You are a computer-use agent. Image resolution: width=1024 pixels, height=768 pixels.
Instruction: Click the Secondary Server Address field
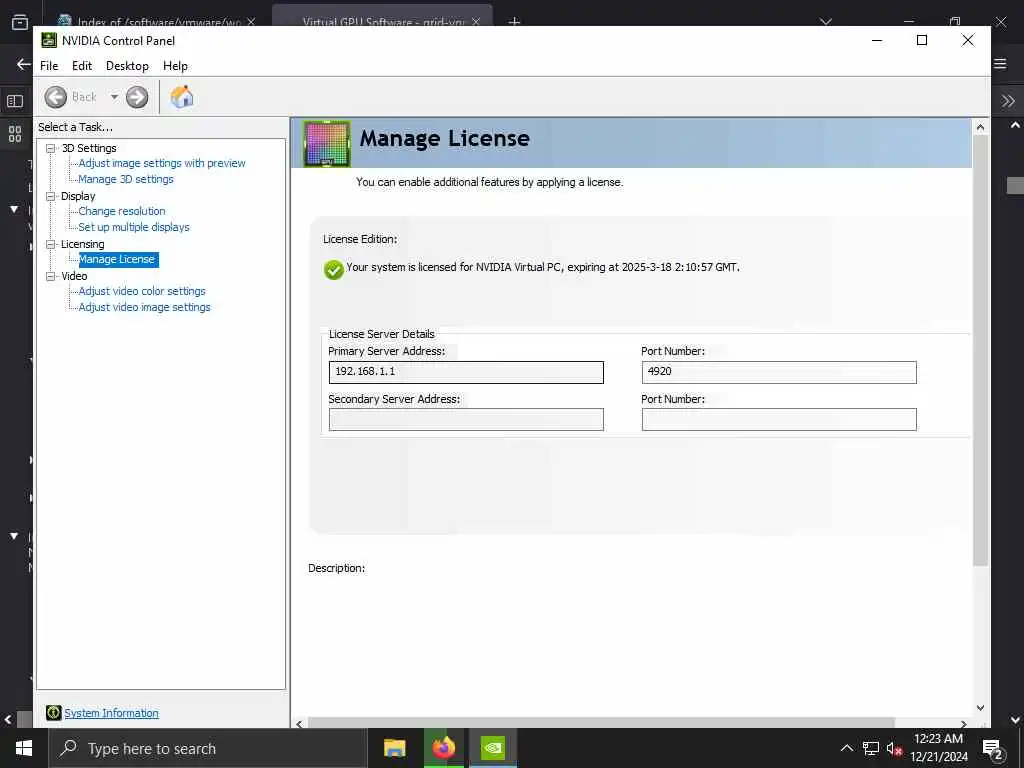pos(466,419)
